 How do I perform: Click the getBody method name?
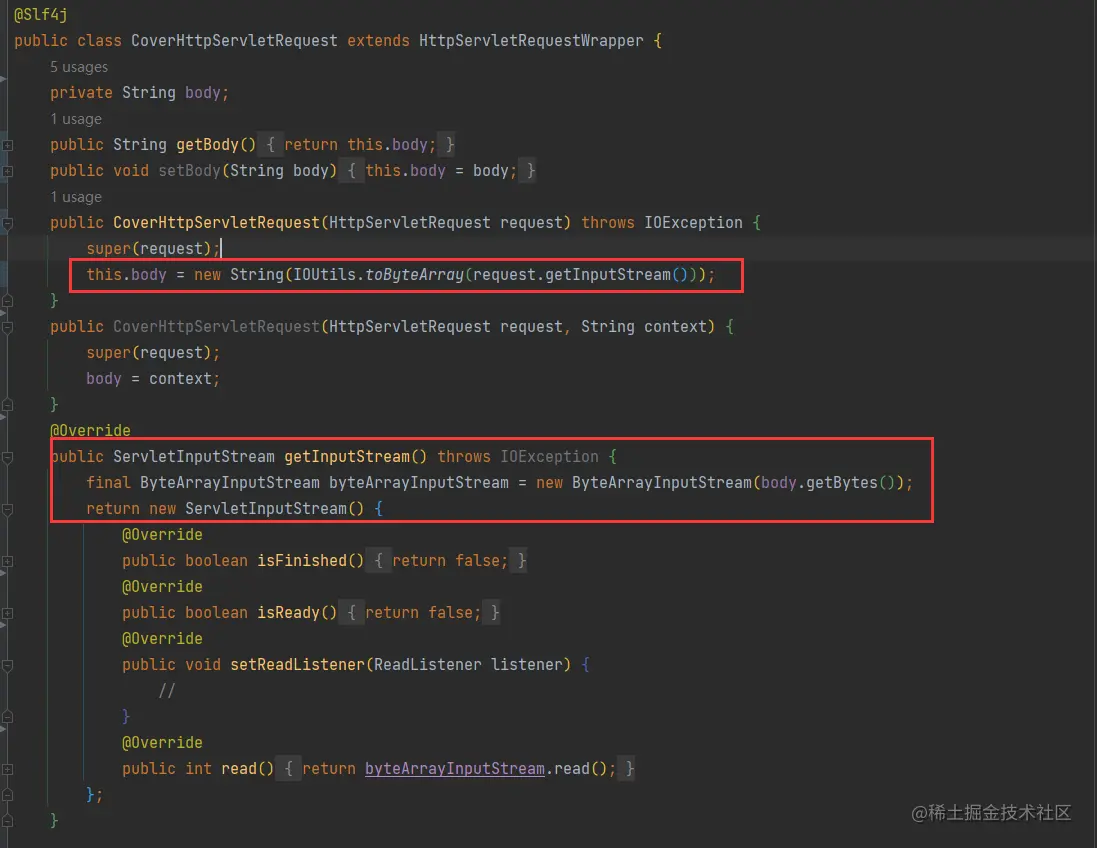pyautogui.click(x=207, y=145)
